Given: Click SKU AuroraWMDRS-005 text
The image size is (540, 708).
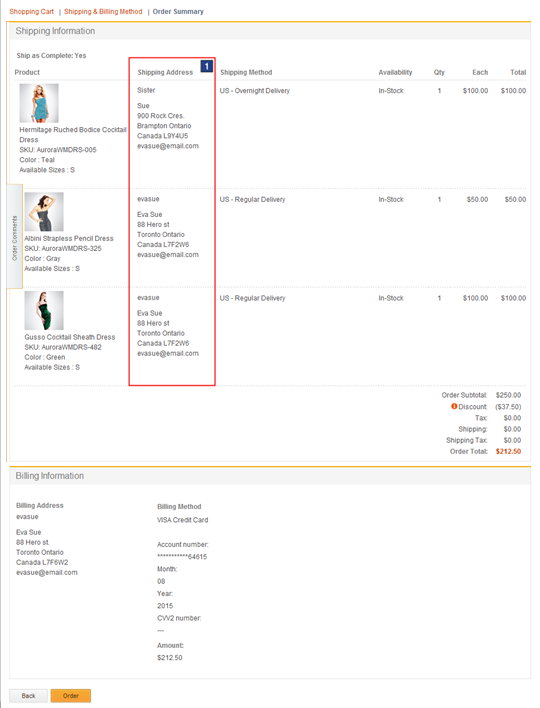Looking at the screenshot, I should (x=58, y=150).
